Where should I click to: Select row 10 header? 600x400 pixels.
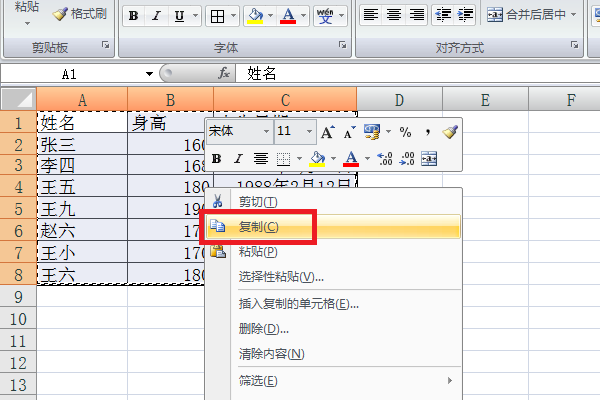click(18, 318)
